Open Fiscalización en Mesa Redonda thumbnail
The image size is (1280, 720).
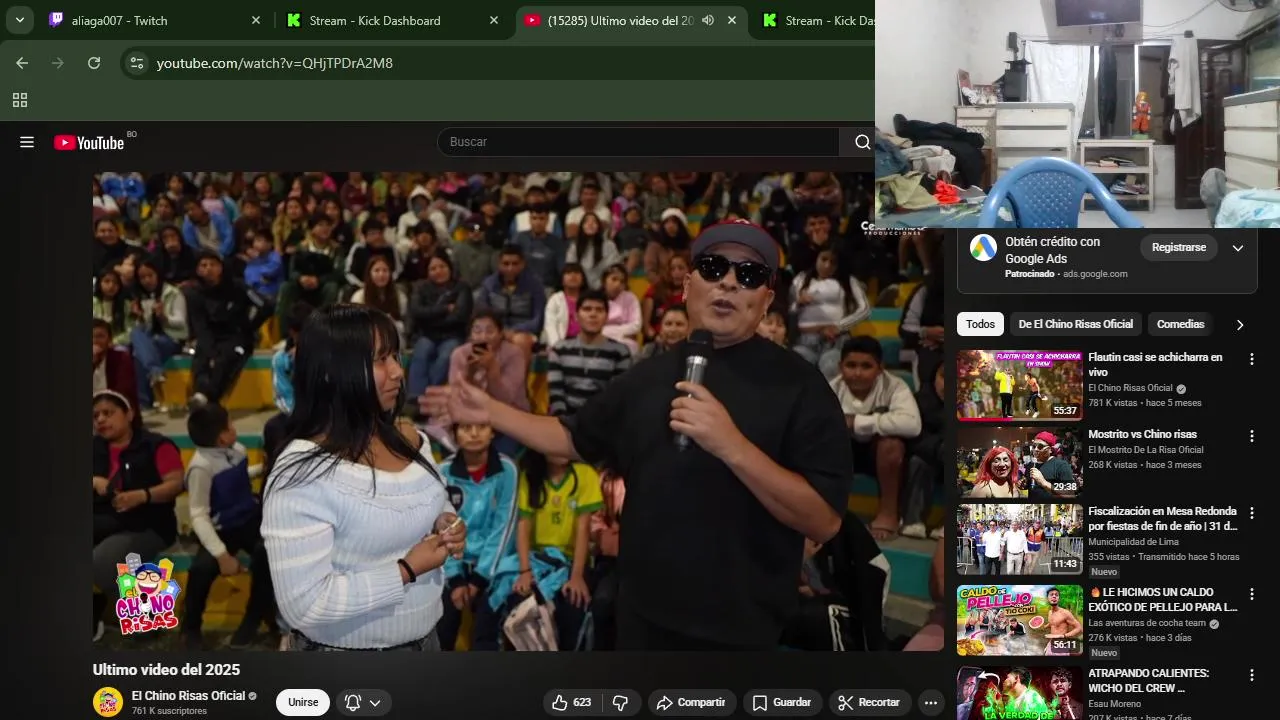coord(1020,539)
